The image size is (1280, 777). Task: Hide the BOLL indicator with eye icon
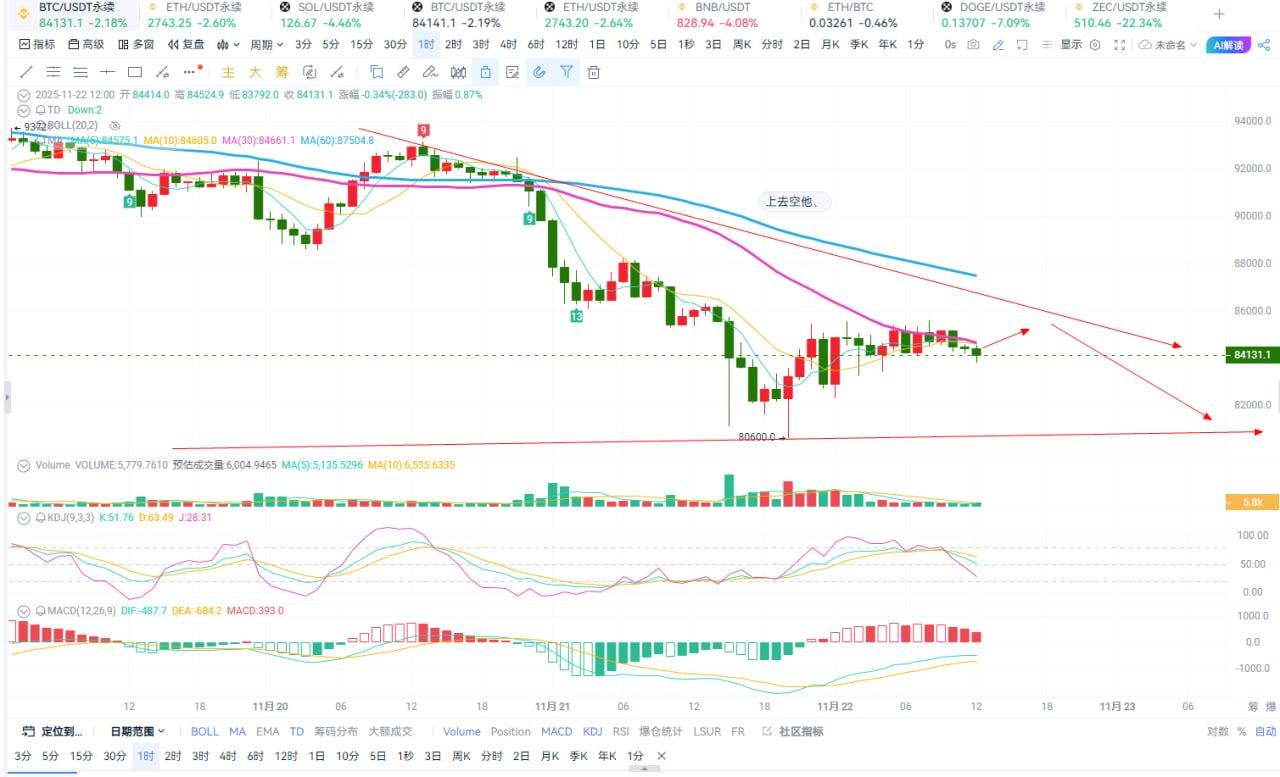(115, 125)
